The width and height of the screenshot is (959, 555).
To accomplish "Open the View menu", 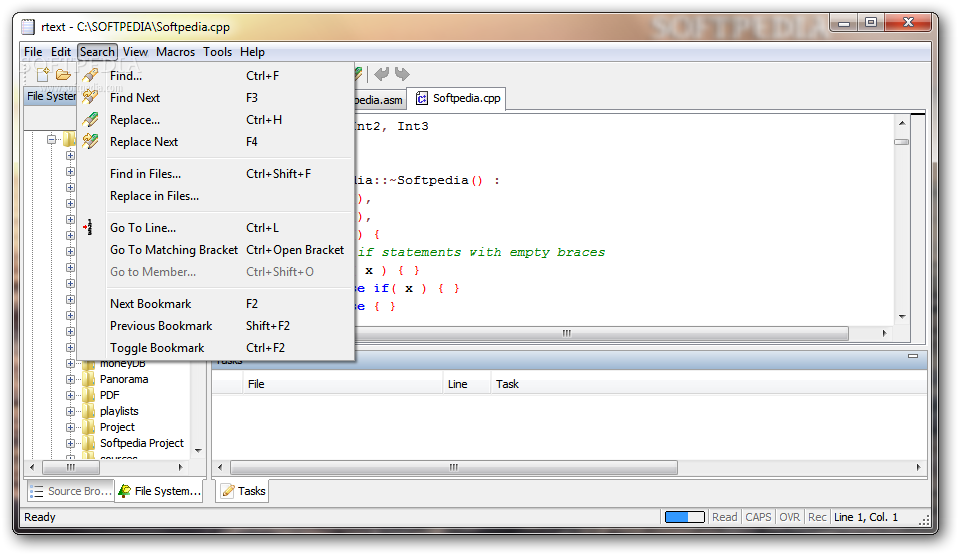I will (135, 52).
